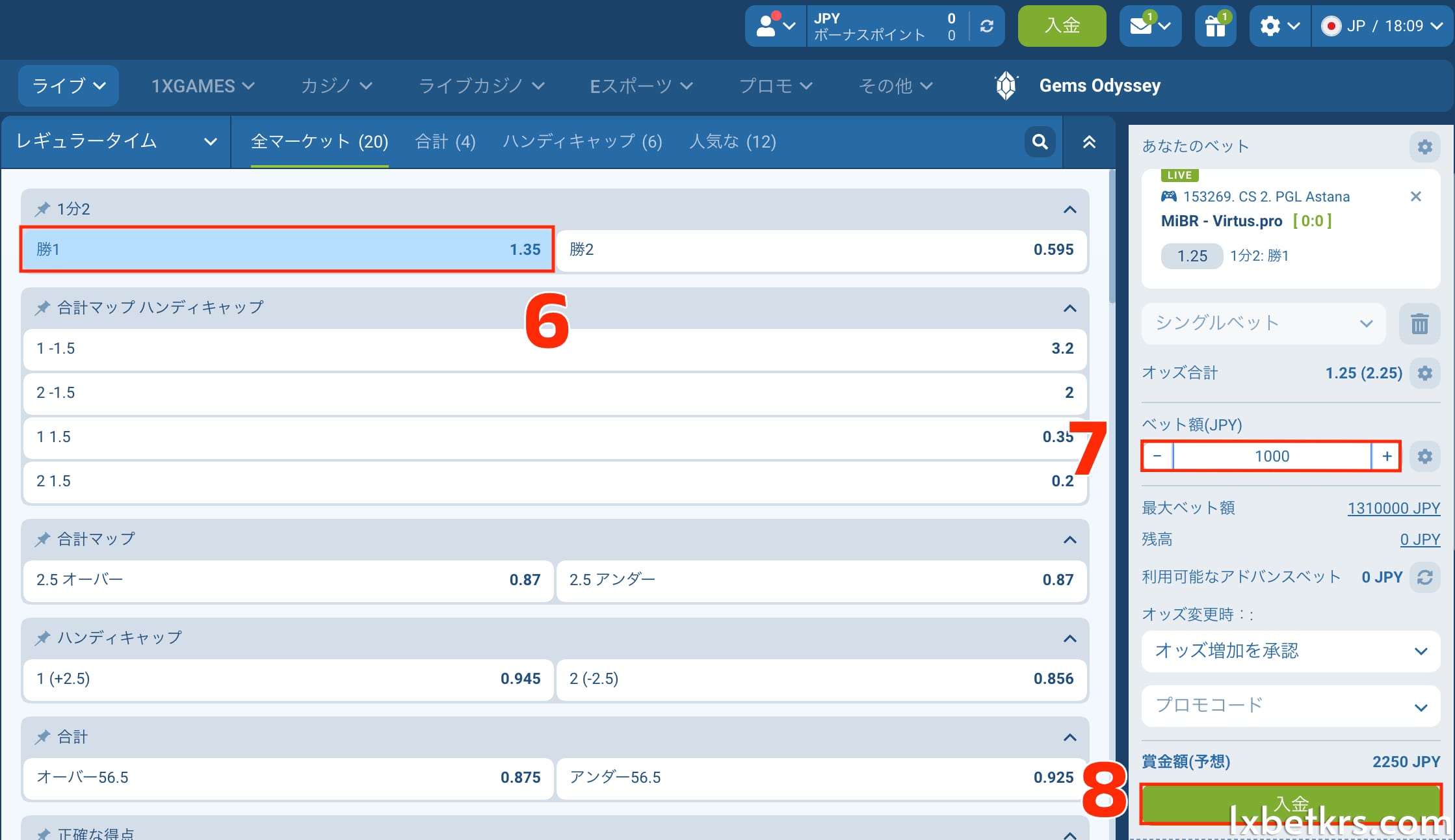The width and height of the screenshot is (1455, 840).
Task: Collapse the 合計 section
Action: 1069,737
